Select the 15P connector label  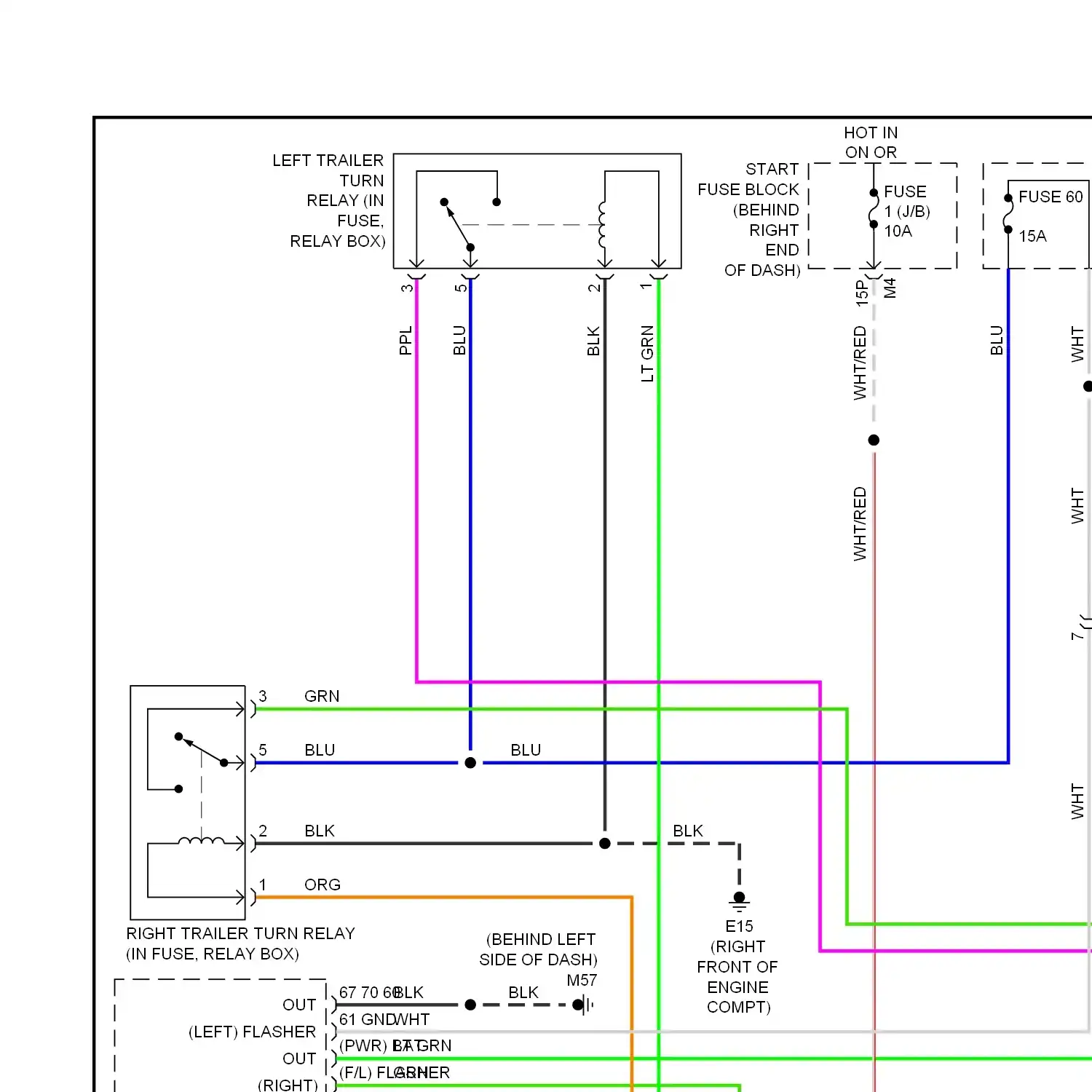click(x=861, y=293)
